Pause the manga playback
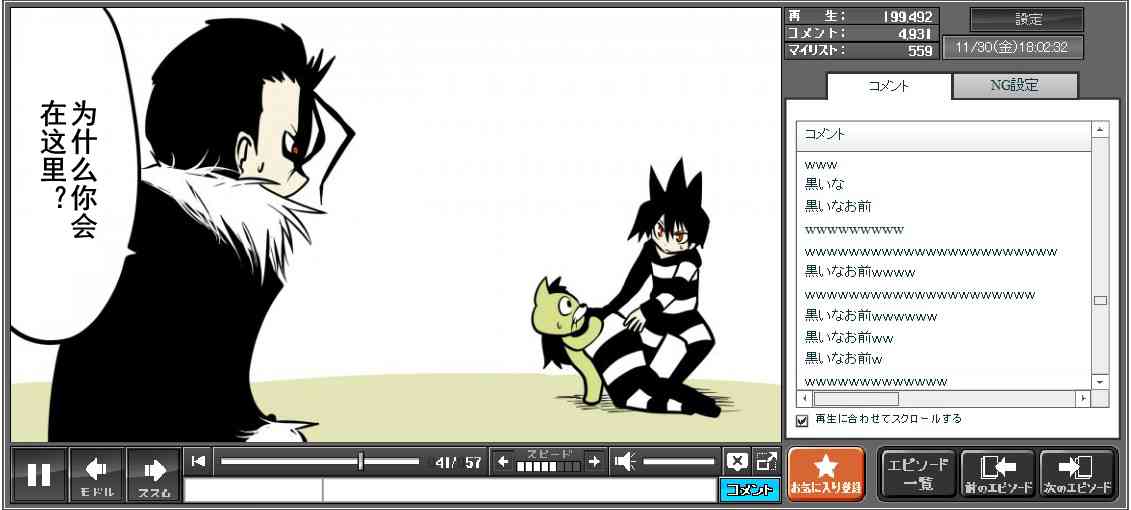The image size is (1131, 510). pyautogui.click(x=39, y=475)
